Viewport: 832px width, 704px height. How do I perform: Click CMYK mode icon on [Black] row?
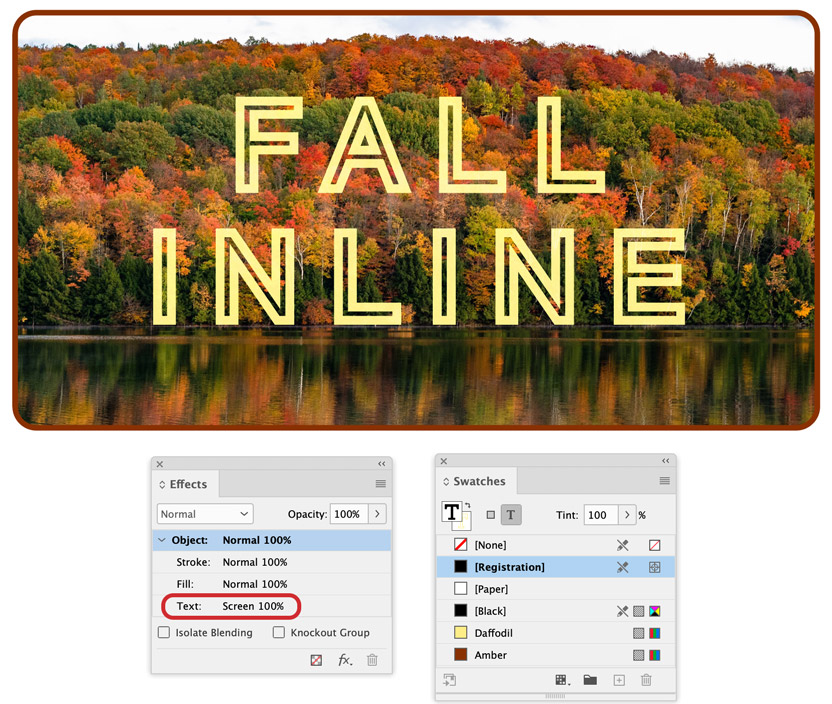point(655,611)
